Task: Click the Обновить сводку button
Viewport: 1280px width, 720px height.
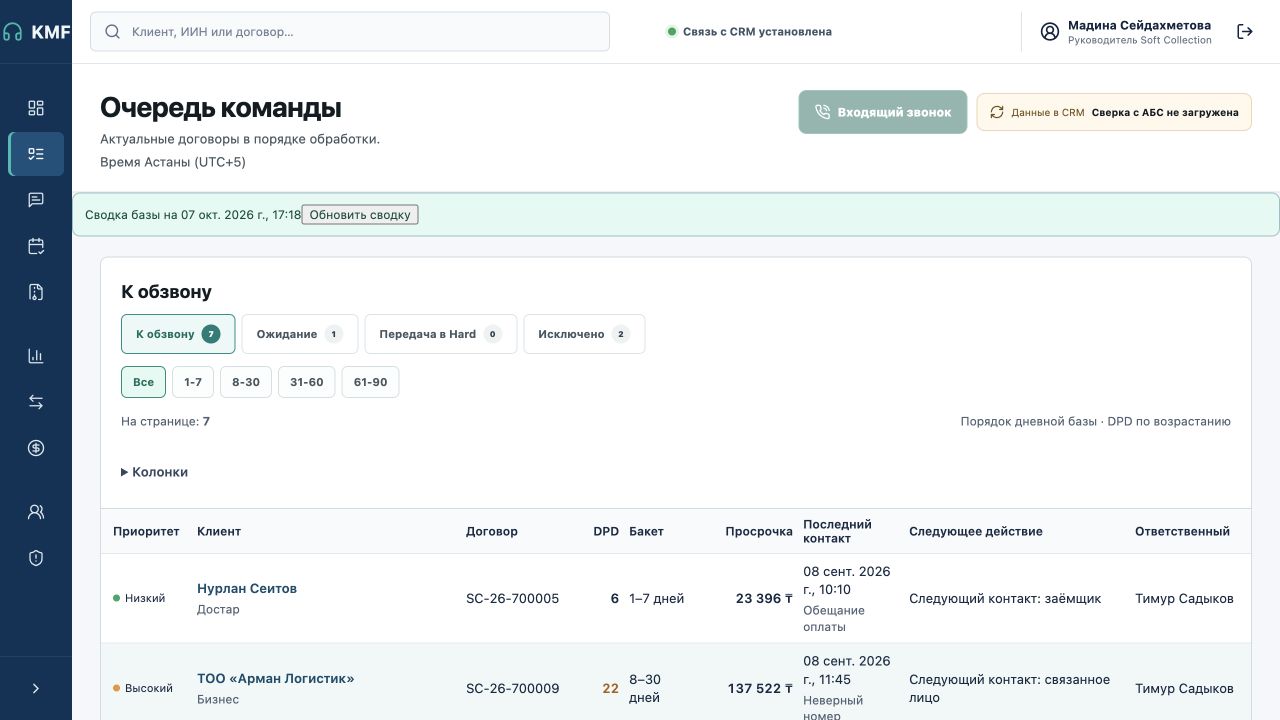Action: [x=360, y=215]
